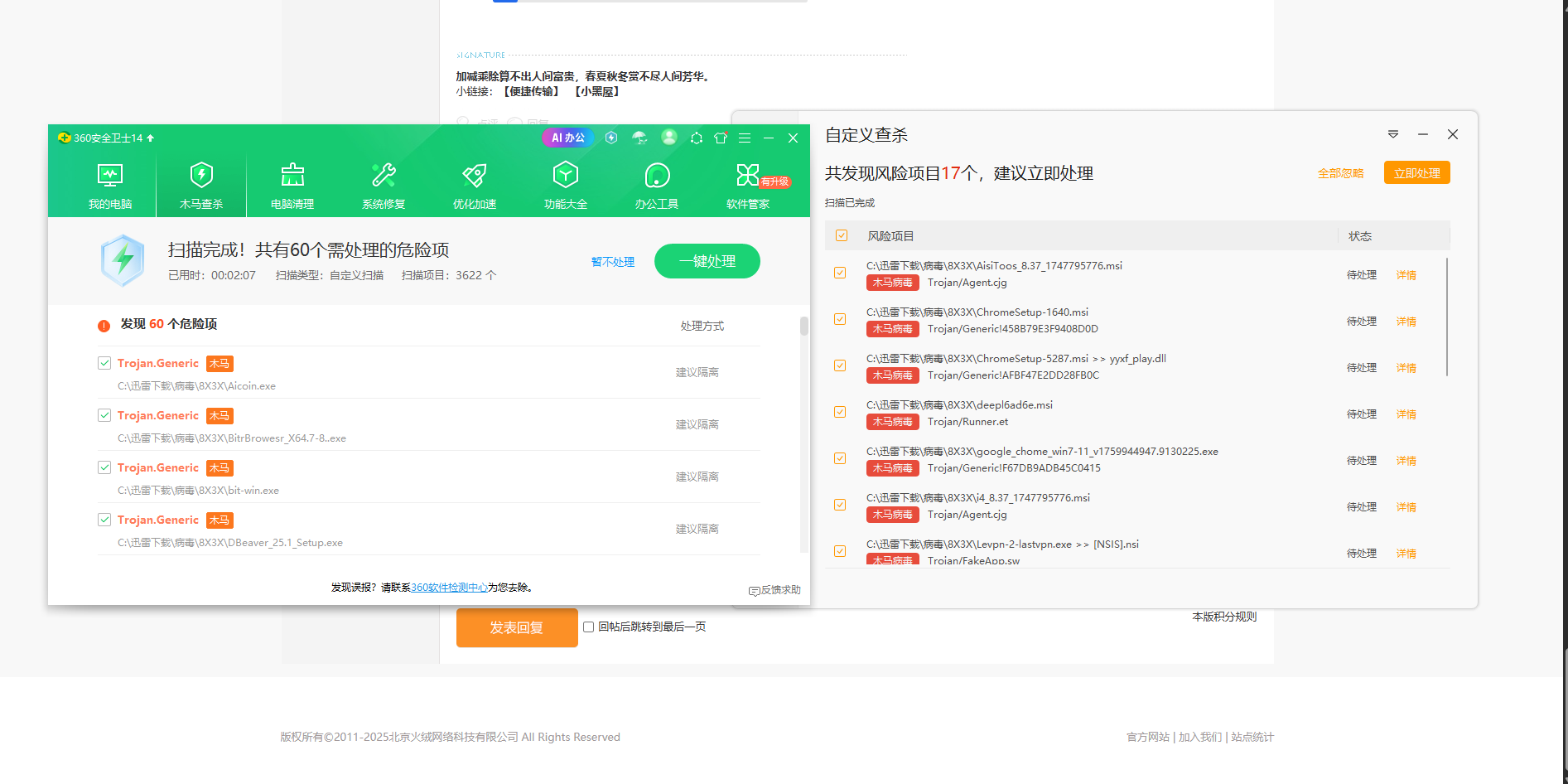Open 详情 for ChromeSetup-5287.msi
Screen dimensions: 1568x784
1406,368
